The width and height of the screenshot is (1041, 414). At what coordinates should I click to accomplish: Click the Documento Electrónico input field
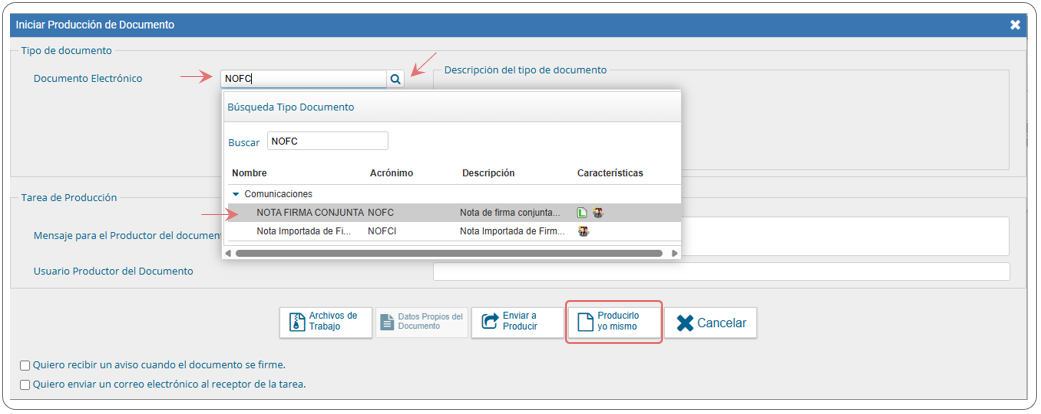click(303, 79)
